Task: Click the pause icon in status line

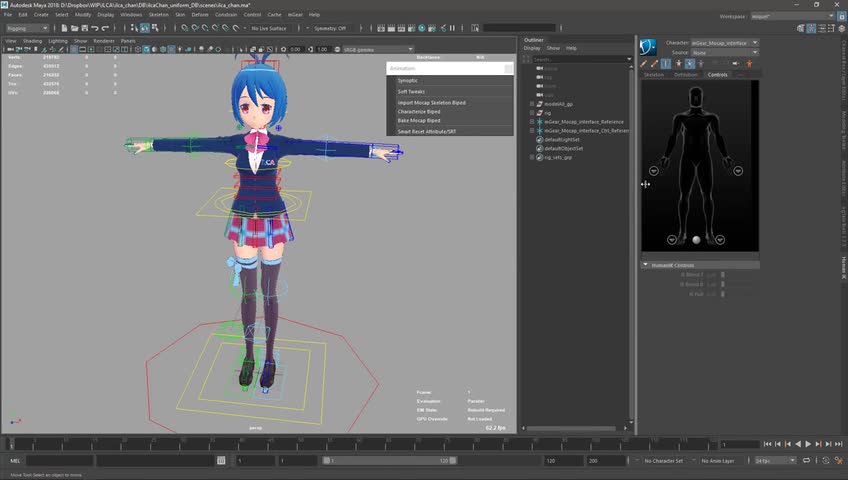Action: click(x=453, y=28)
